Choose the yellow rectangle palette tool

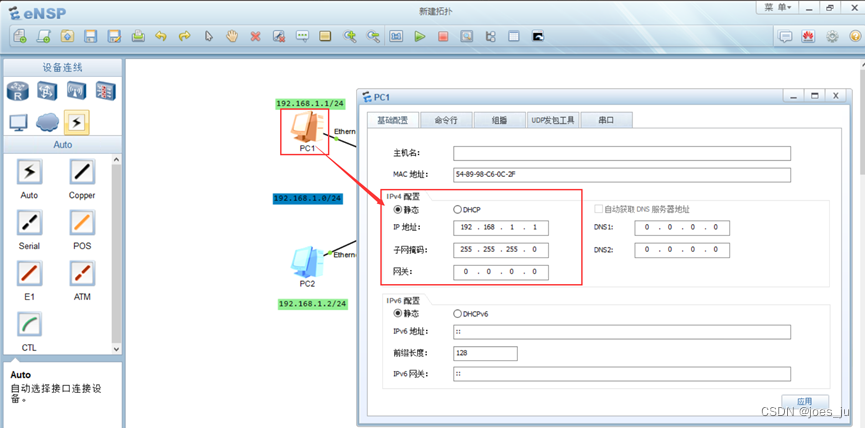coord(325,36)
